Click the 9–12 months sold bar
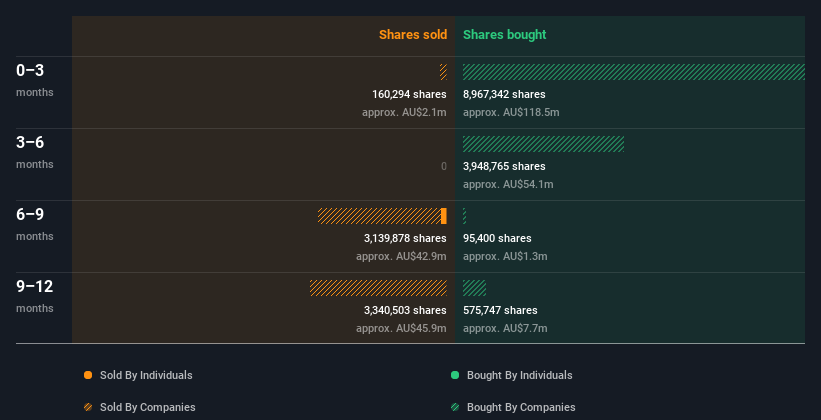The height and width of the screenshot is (420, 821). coord(379,288)
